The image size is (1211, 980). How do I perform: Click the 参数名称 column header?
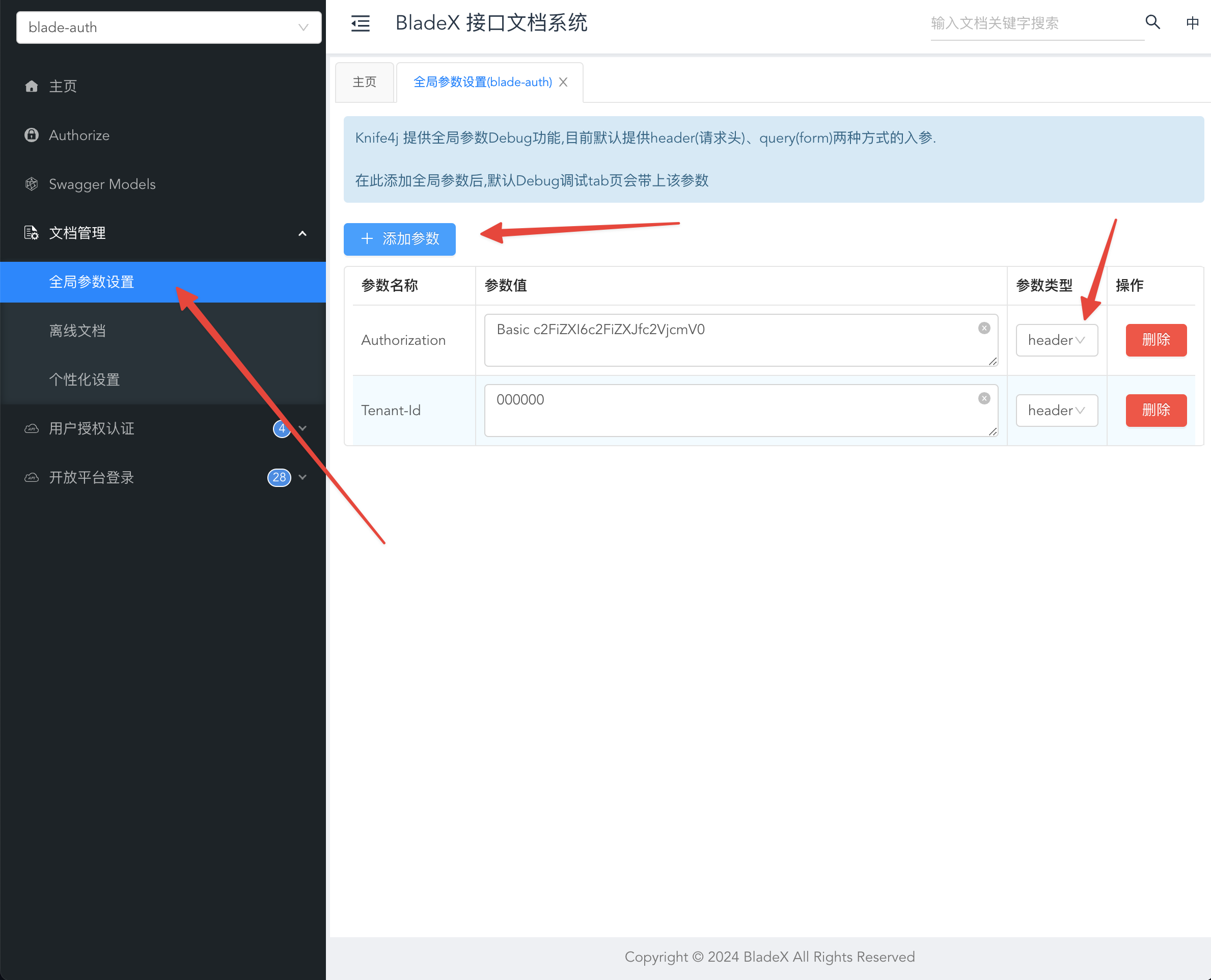(x=414, y=286)
